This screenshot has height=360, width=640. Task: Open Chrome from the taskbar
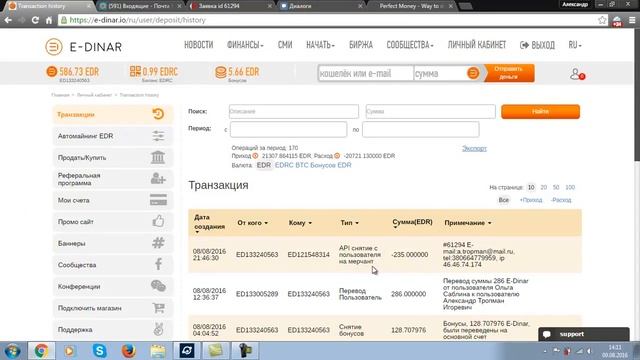pos(41,351)
